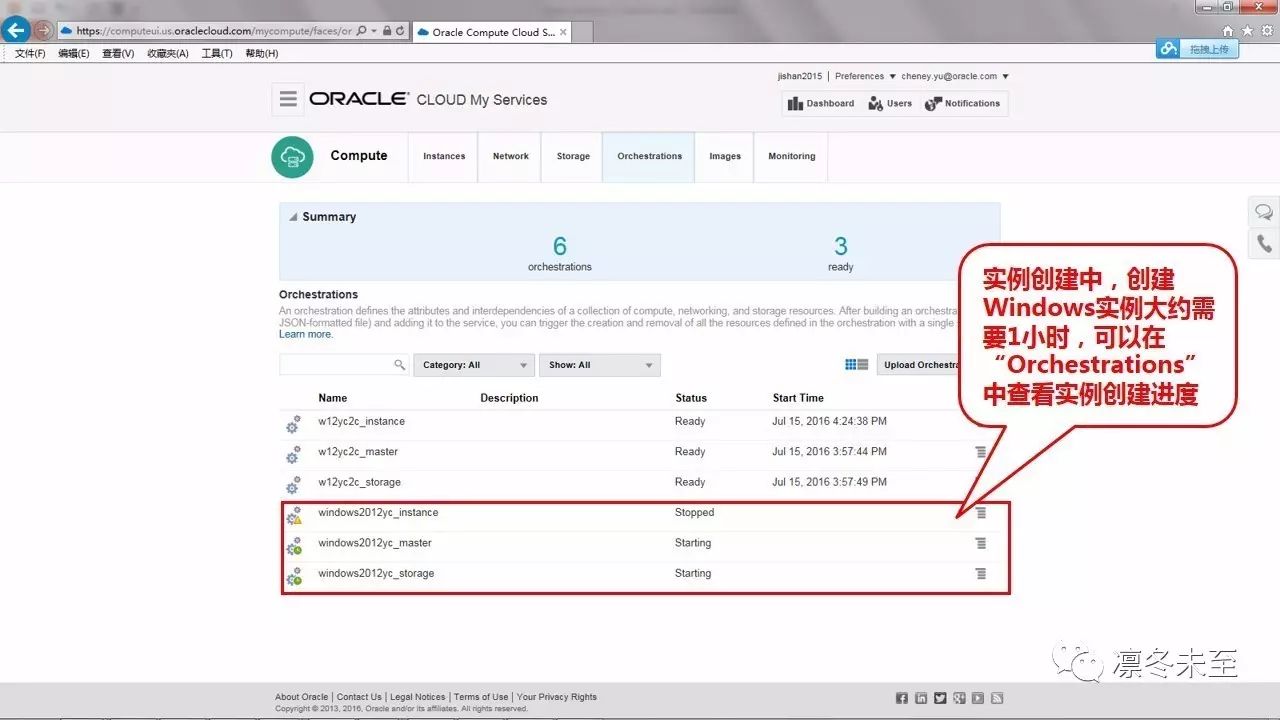Switch the orchestration list view layout icon

click(x=856, y=365)
